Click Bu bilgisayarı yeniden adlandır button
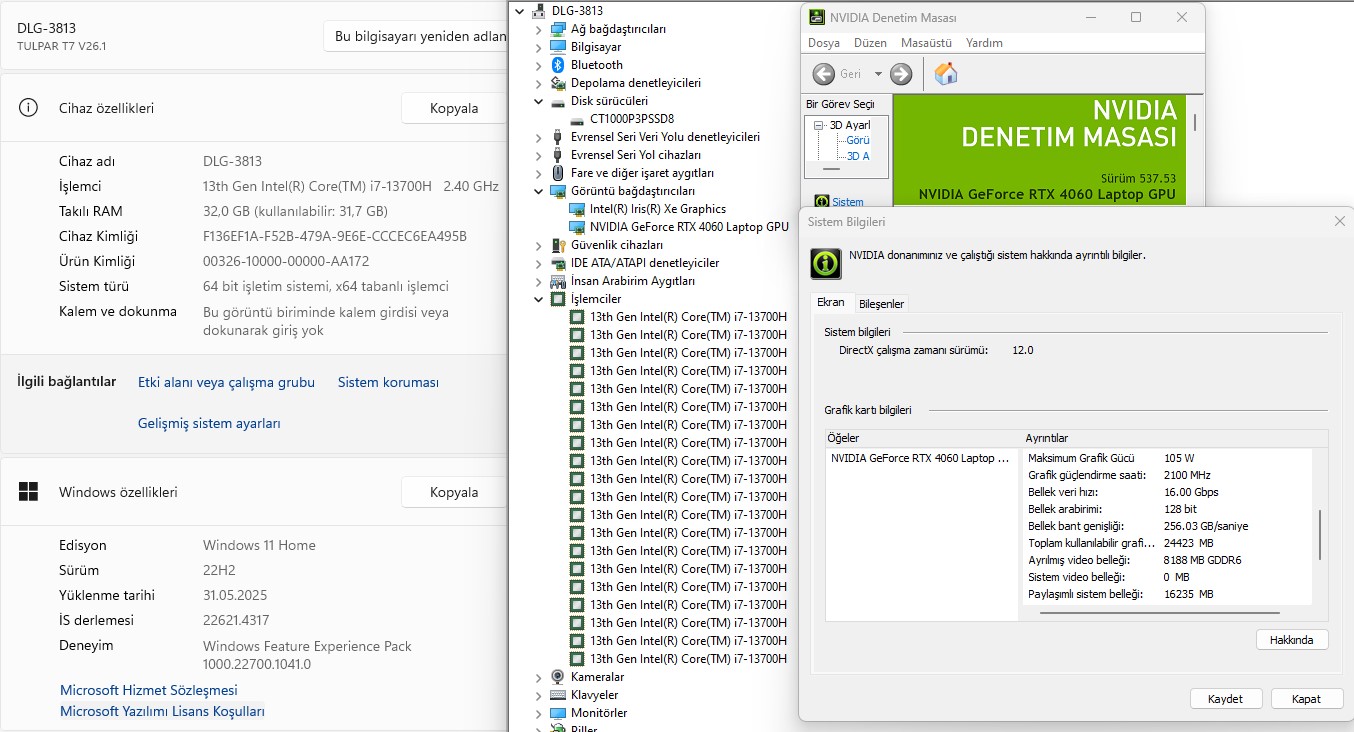The height and width of the screenshot is (732, 1354). [415, 36]
